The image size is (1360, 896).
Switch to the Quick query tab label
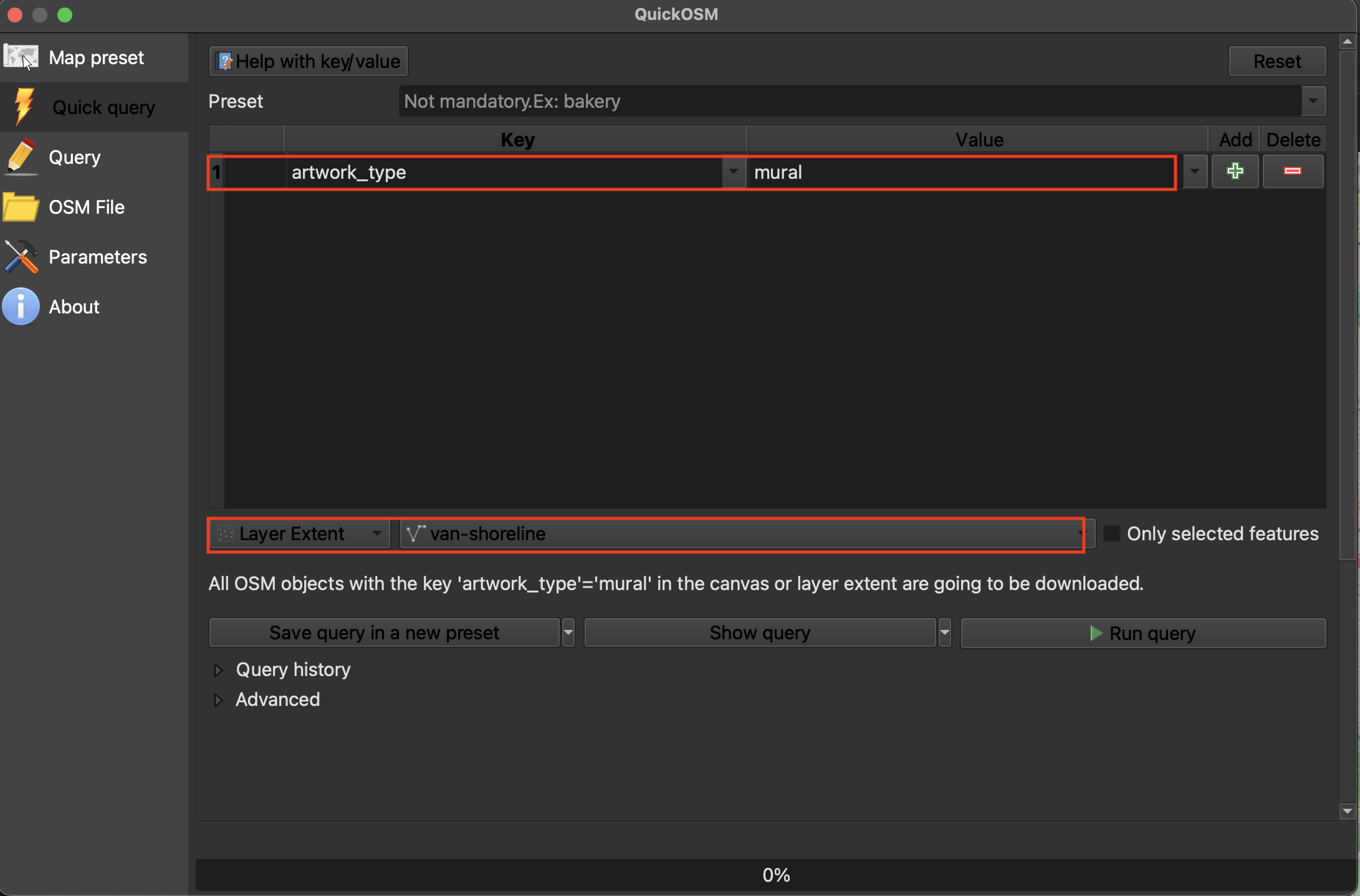pos(103,107)
